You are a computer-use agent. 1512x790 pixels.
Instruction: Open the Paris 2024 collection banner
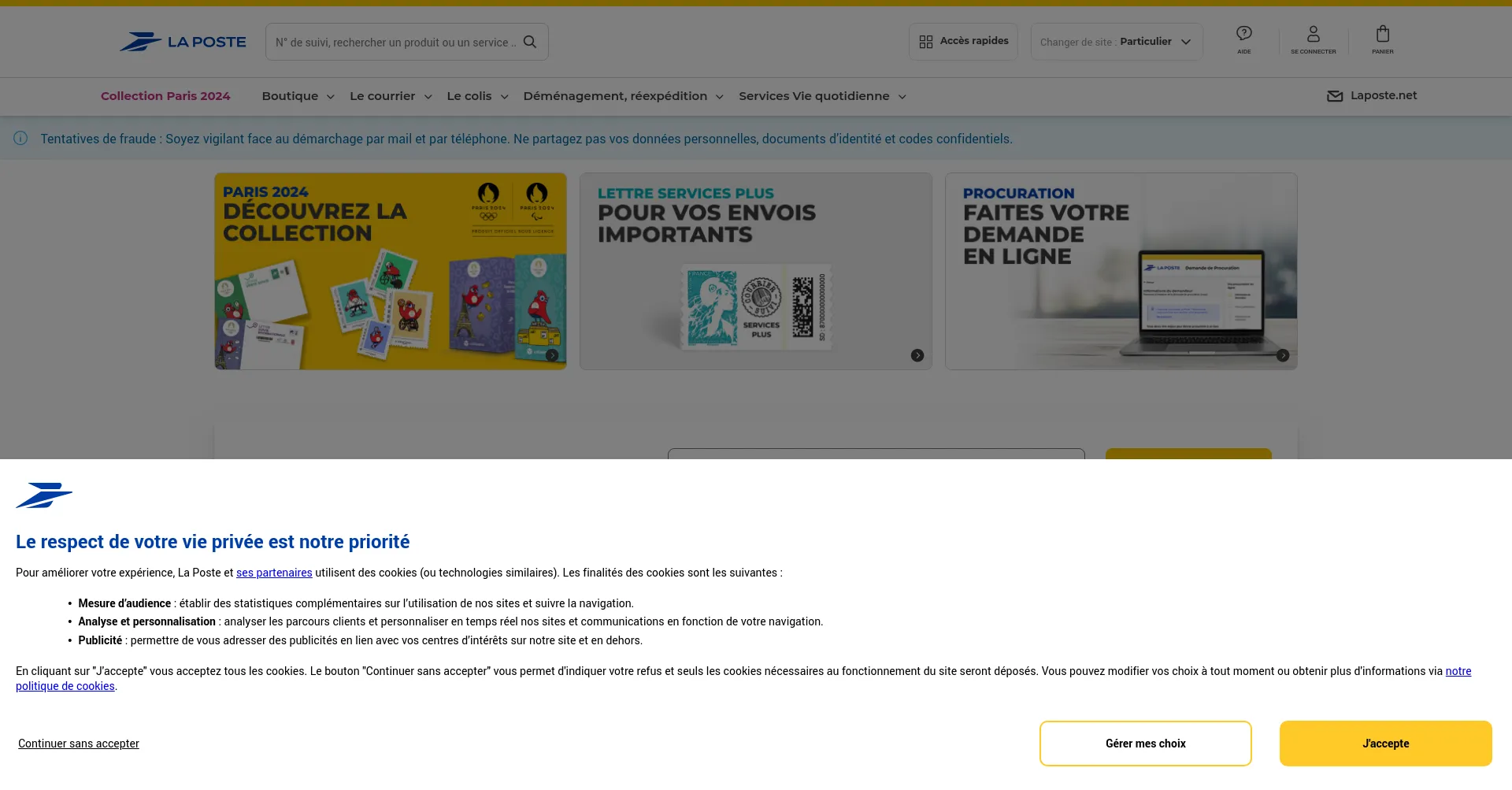coord(391,271)
